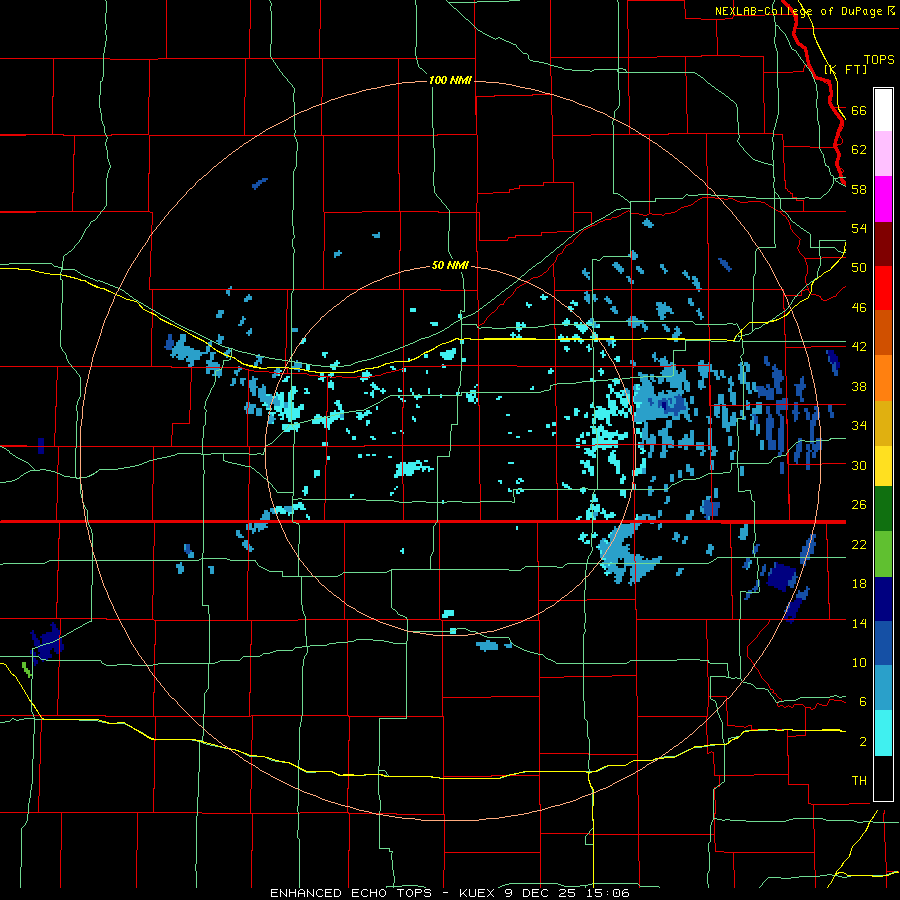Click the "42" legend value

click(859, 347)
